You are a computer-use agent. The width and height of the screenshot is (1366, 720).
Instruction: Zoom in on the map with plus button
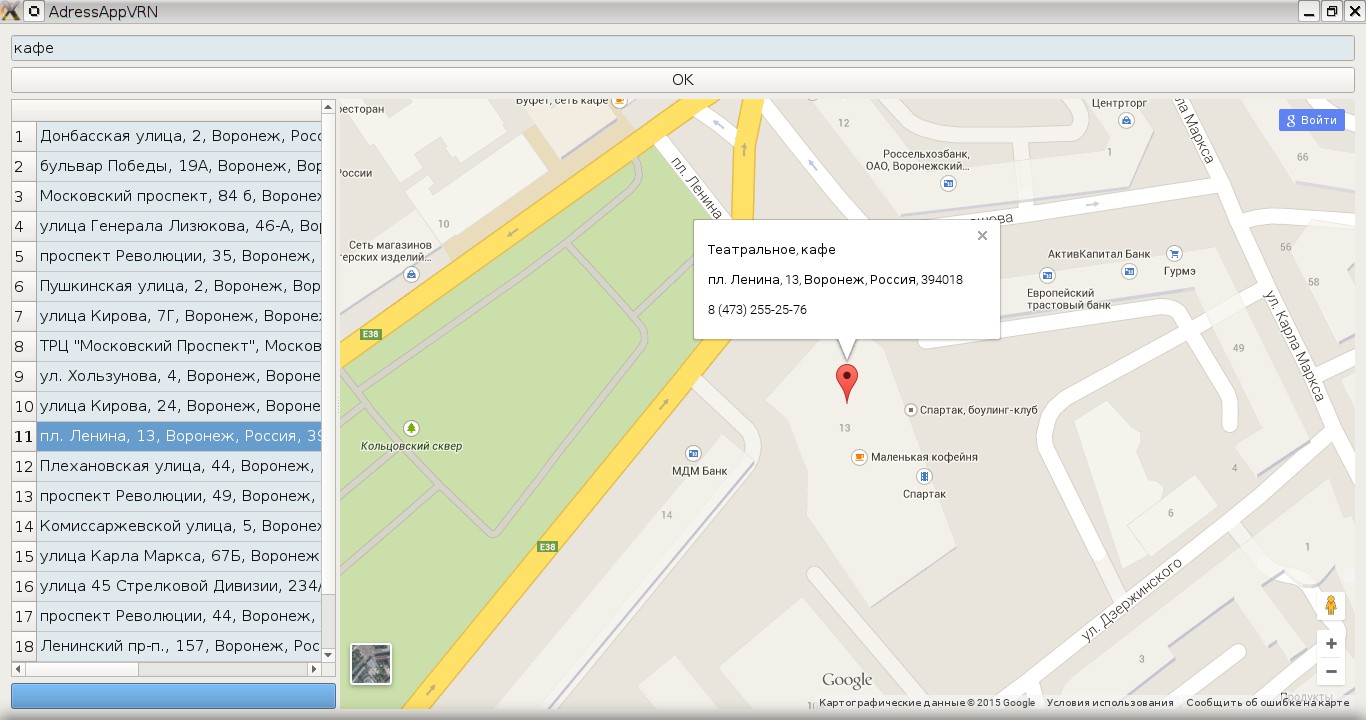point(1331,644)
